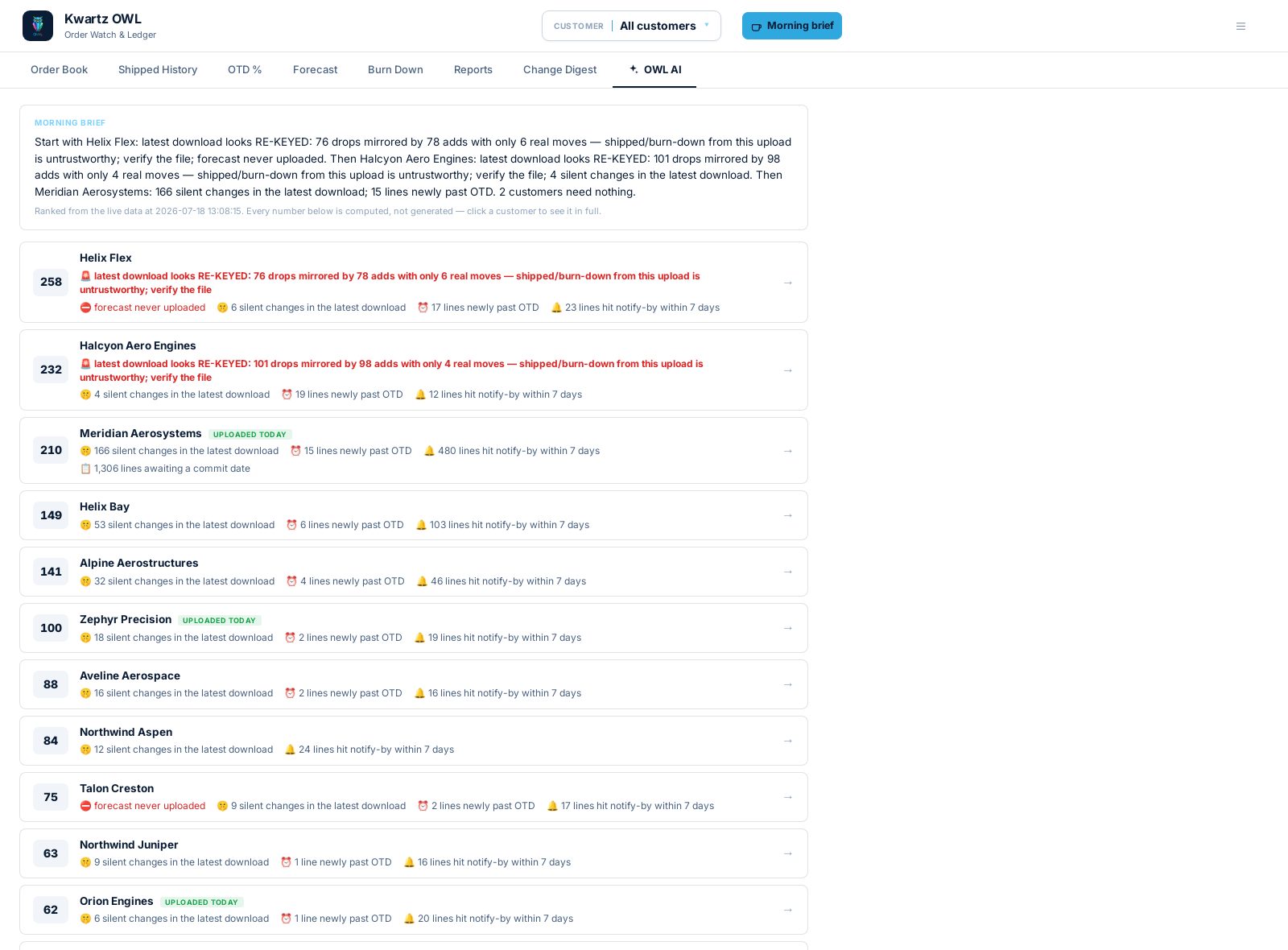This screenshot has width=1288, height=950.
Task: Open the Talon Creston customer name
Action: coord(117,788)
